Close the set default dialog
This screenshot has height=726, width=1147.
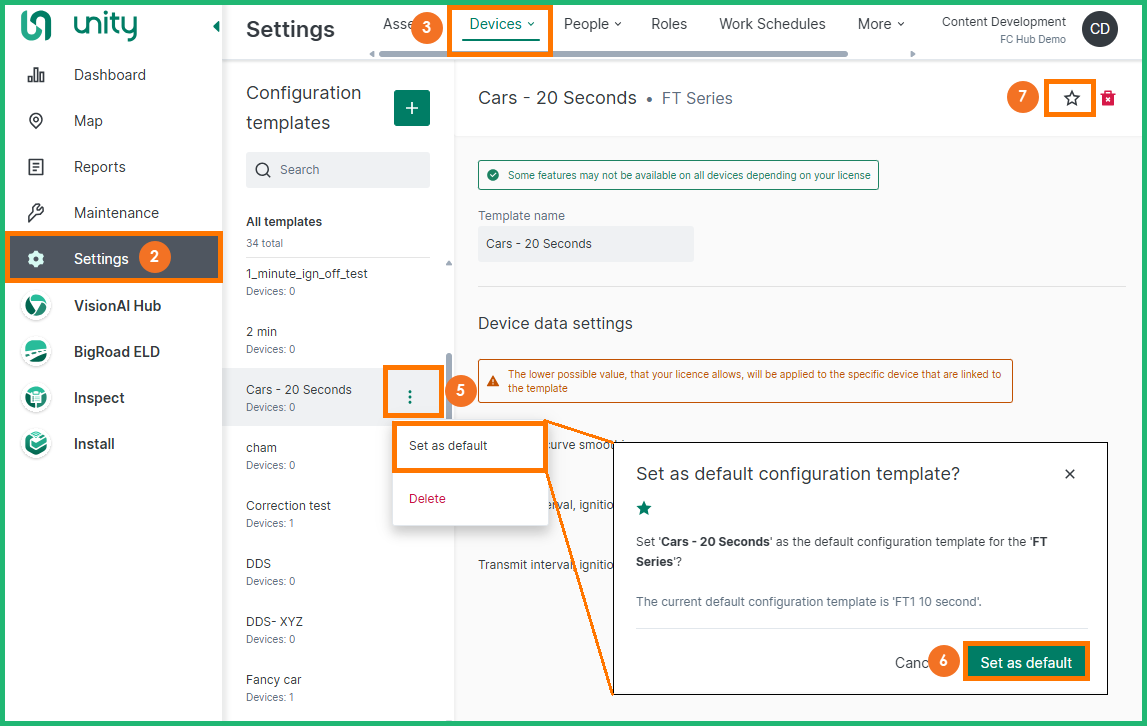pyautogui.click(x=1069, y=474)
